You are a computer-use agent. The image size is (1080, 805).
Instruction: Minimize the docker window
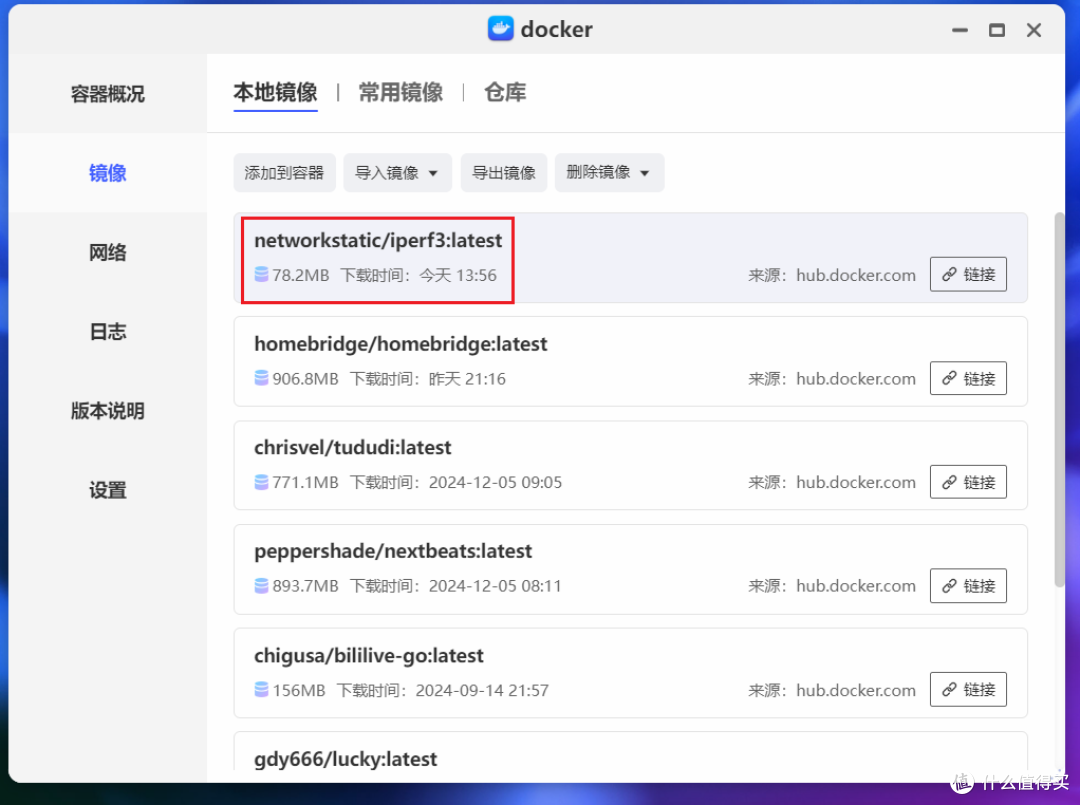[959, 30]
